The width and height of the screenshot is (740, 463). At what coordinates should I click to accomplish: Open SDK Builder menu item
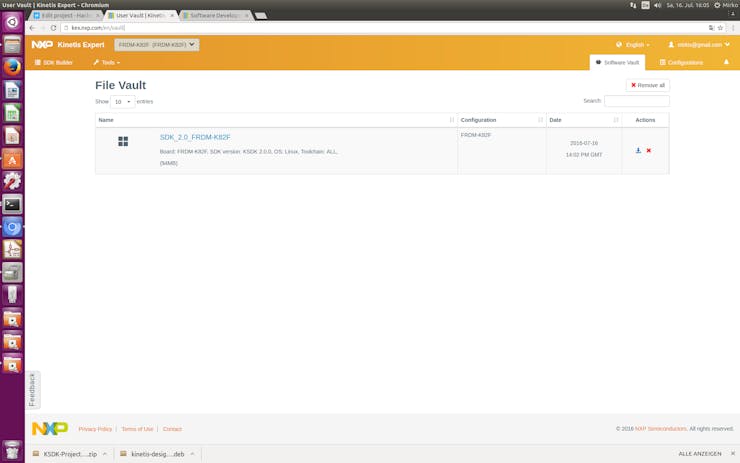(53, 62)
